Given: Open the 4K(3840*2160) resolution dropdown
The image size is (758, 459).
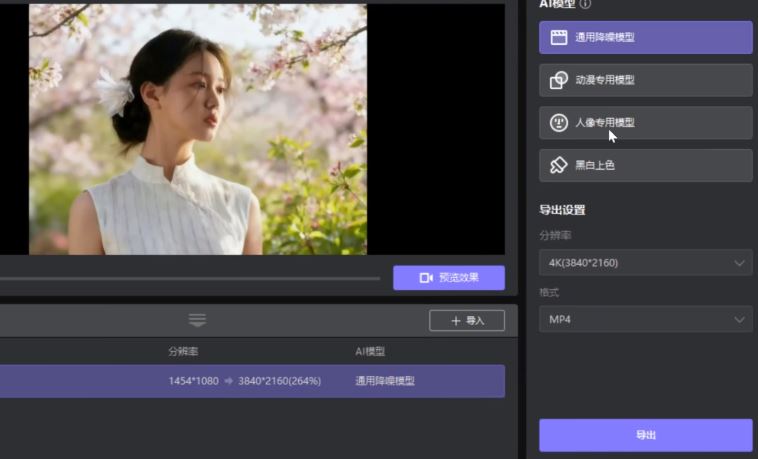Looking at the screenshot, I should [645, 263].
